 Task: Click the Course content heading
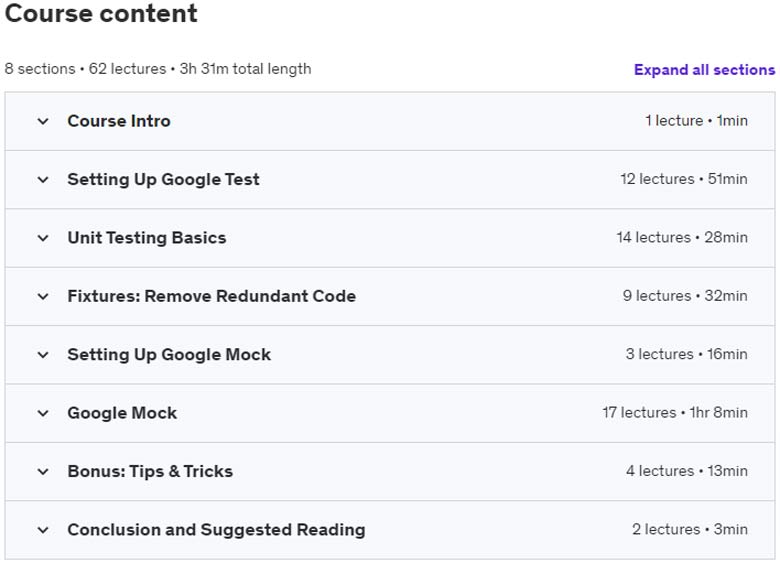[101, 13]
